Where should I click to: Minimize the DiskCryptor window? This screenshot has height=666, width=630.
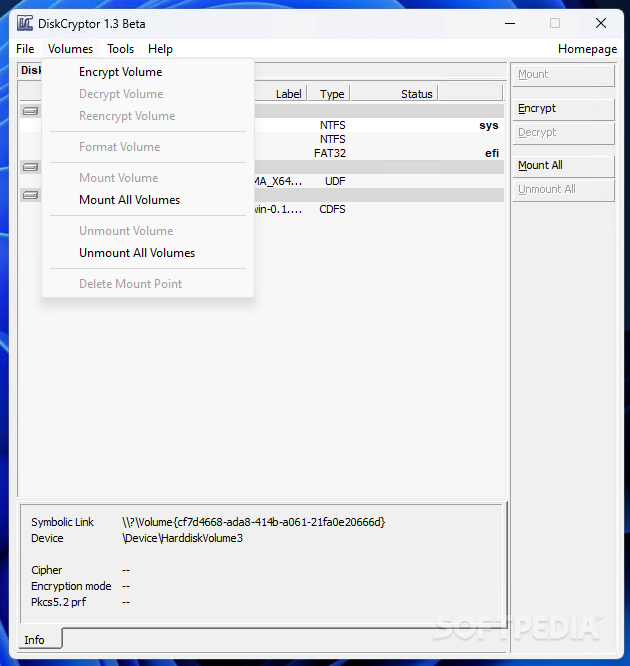point(510,23)
